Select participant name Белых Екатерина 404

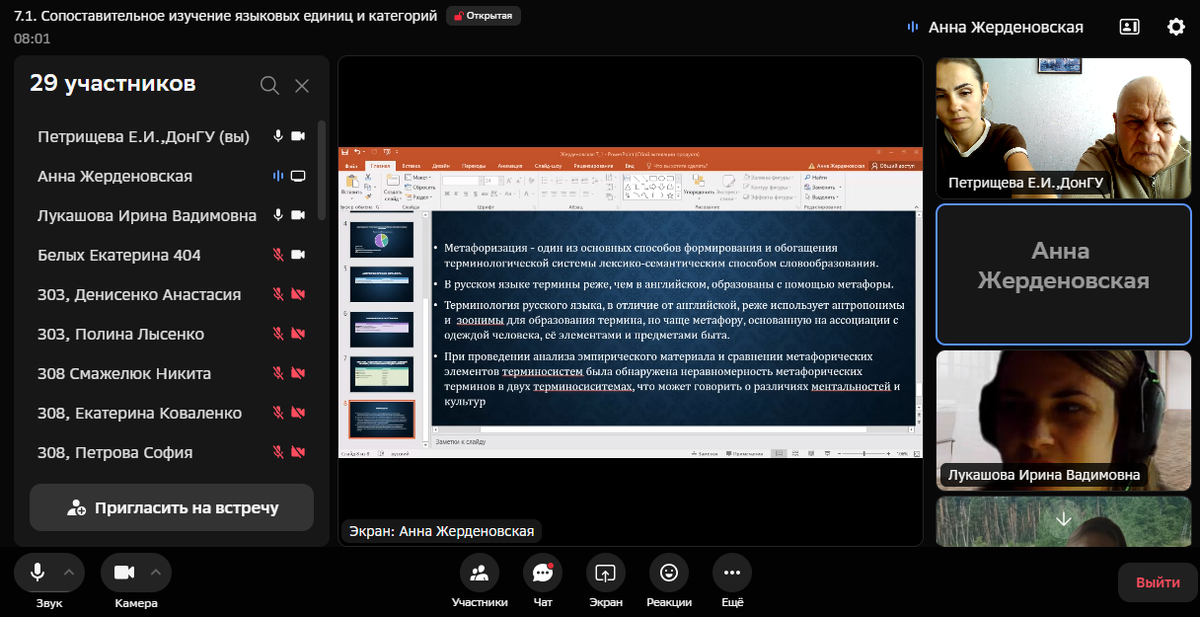tap(119, 255)
